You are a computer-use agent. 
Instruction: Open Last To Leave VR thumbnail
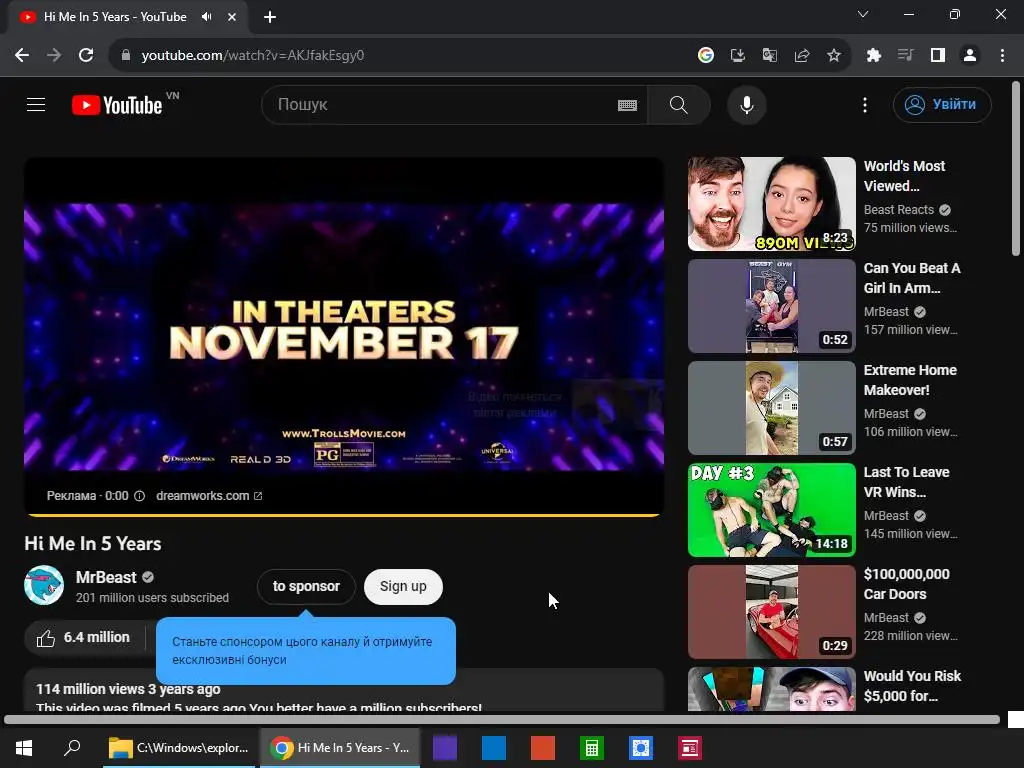[772, 510]
